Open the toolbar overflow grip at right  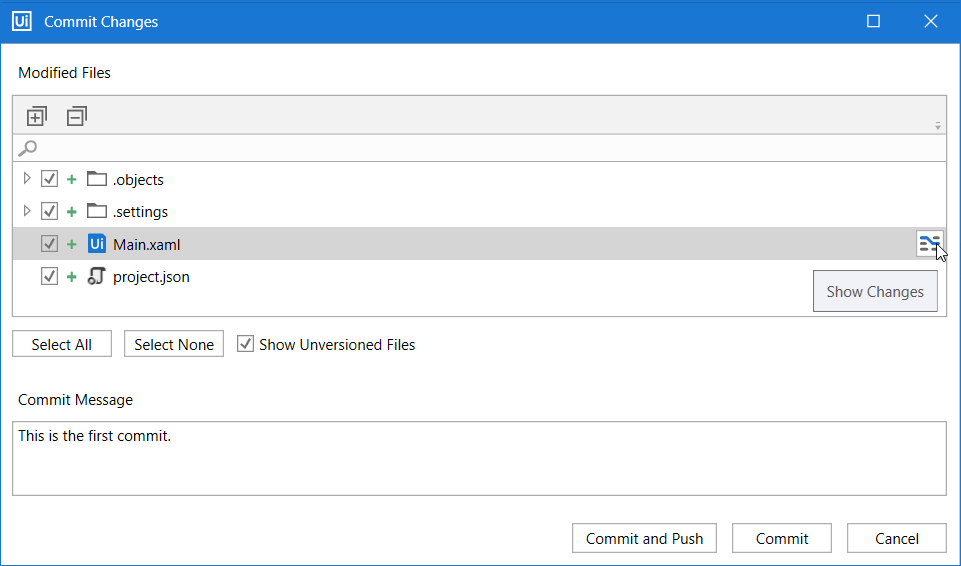tap(938, 126)
